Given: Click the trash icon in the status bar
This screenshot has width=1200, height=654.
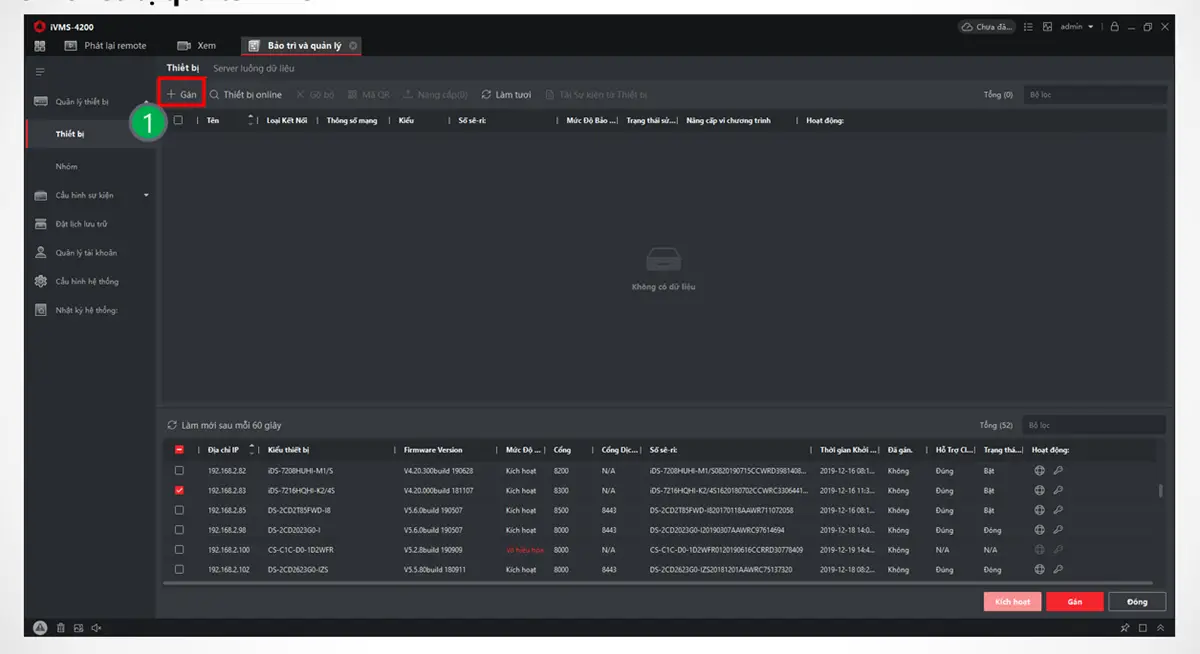Looking at the screenshot, I should pyautogui.click(x=60, y=628).
